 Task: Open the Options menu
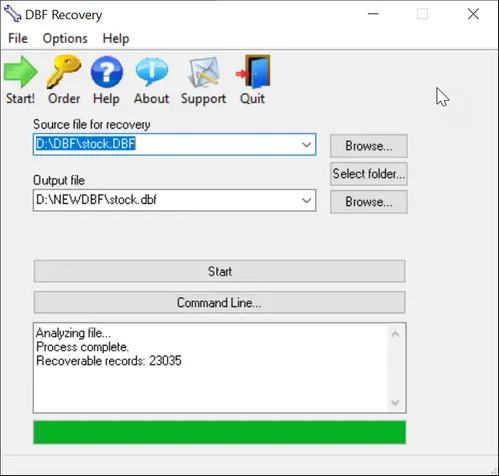(65, 39)
